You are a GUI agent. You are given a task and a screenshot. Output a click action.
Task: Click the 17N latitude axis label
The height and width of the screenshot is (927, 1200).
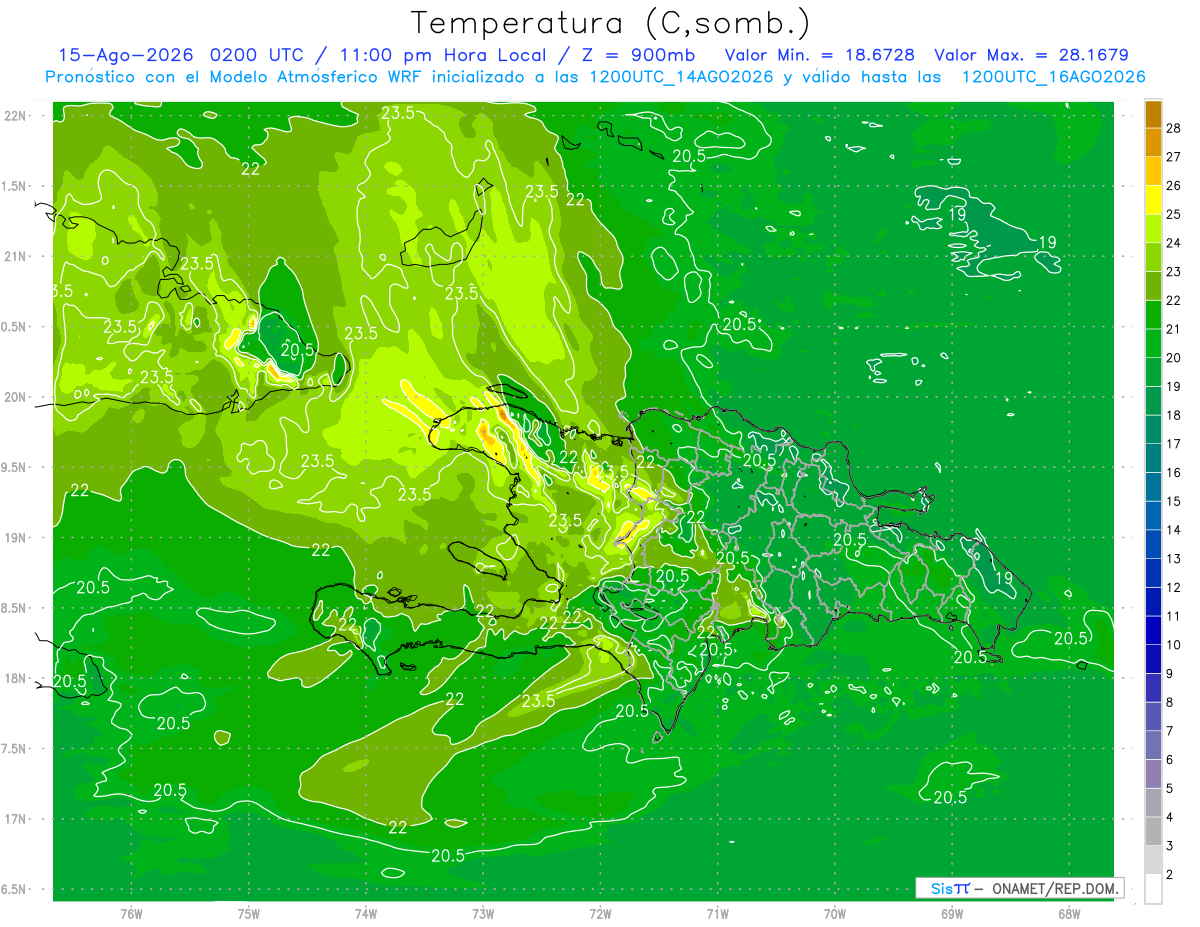[14, 819]
